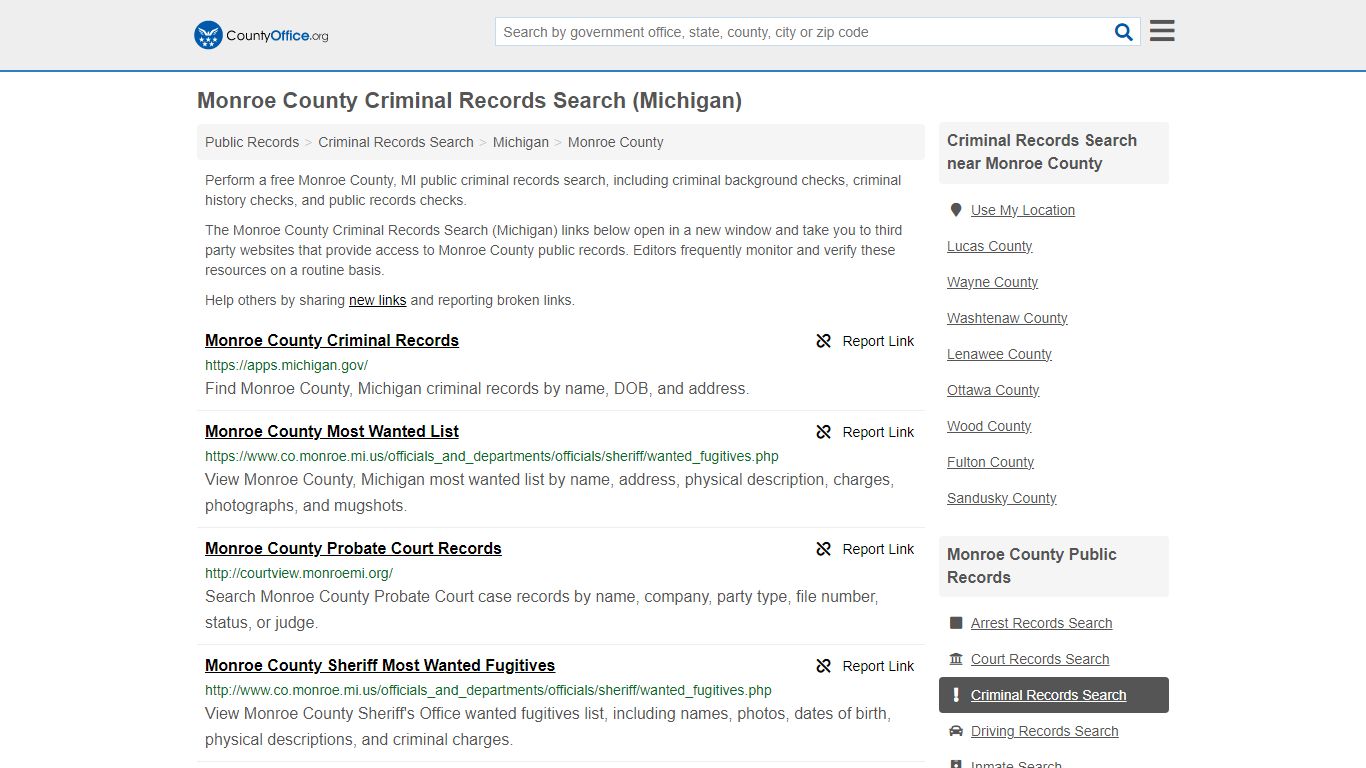Open Washtenaw County link
This screenshot has width=1366, height=768.
[x=1007, y=318]
